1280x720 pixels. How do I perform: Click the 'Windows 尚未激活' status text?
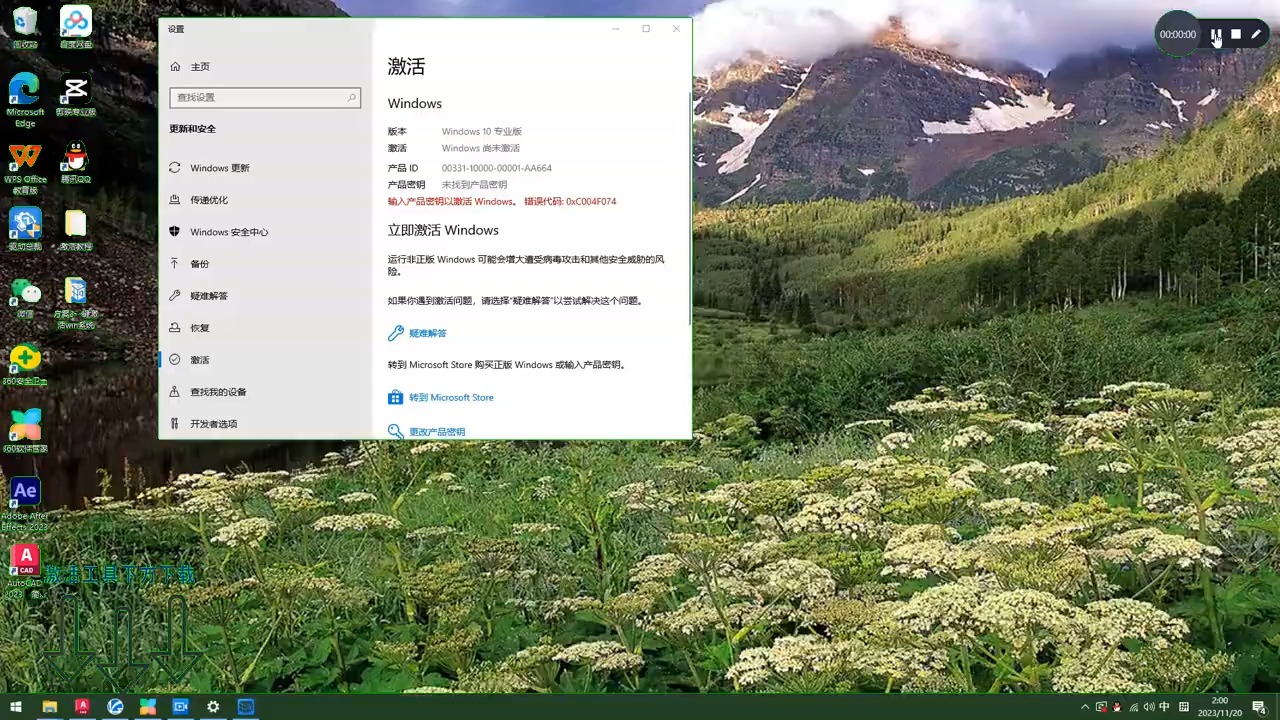(481, 148)
